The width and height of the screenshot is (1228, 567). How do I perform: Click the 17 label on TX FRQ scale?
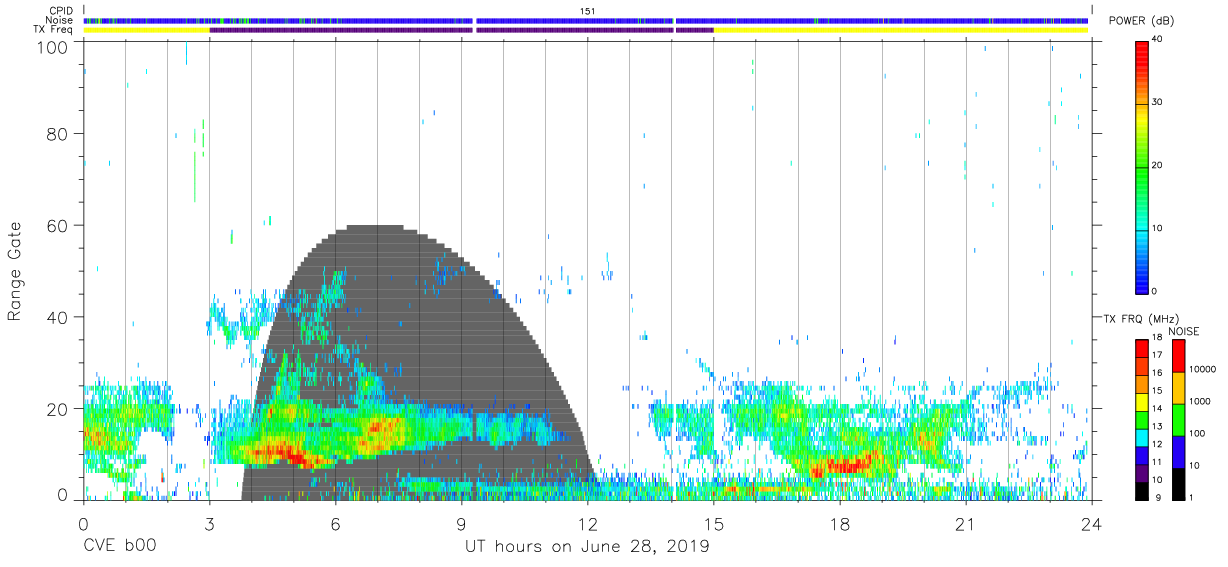point(1159,355)
